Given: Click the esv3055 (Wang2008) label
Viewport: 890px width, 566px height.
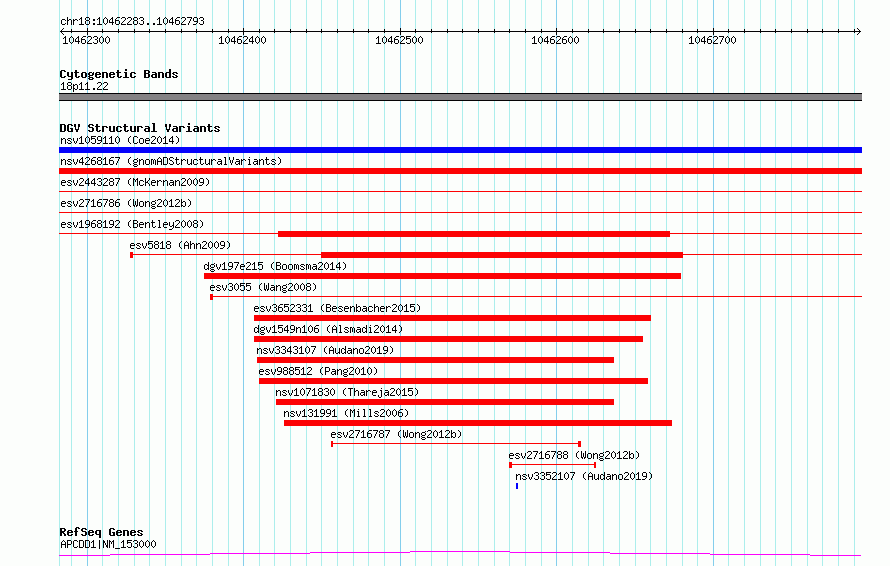Looking at the screenshot, I should [263, 287].
